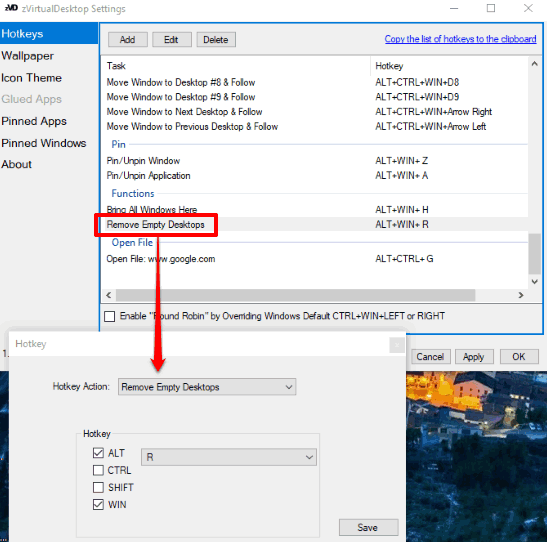Click the Add hotkey button

(x=127, y=39)
